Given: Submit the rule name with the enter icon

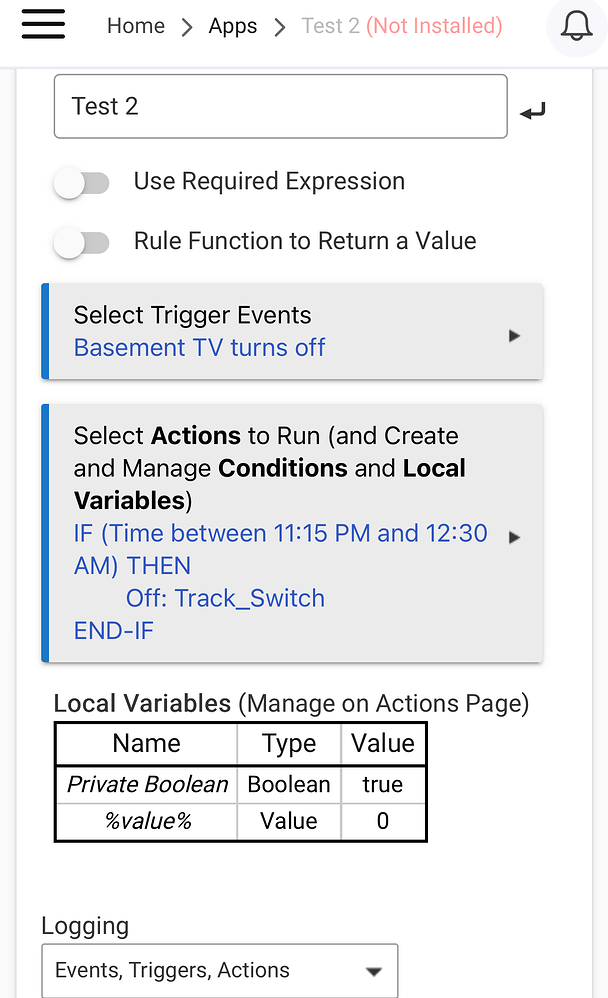Looking at the screenshot, I should tap(532, 110).
